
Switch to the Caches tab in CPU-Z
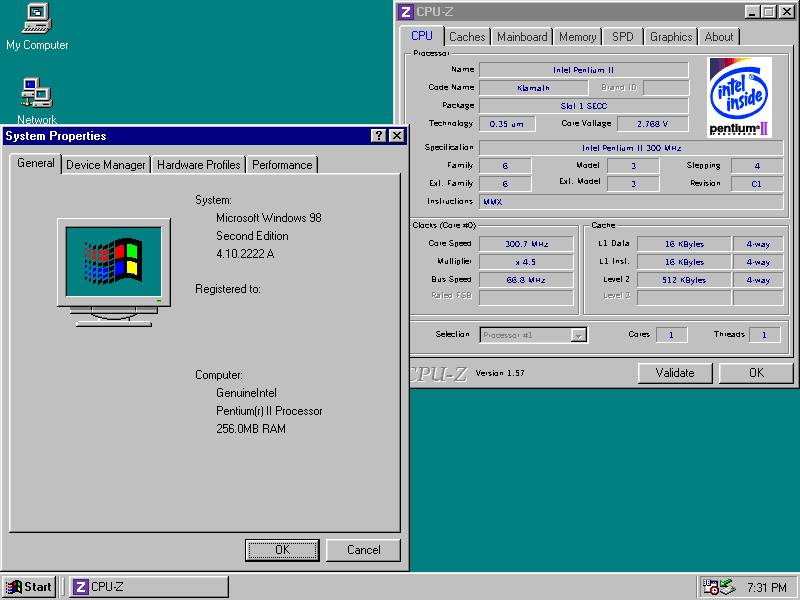click(x=467, y=37)
